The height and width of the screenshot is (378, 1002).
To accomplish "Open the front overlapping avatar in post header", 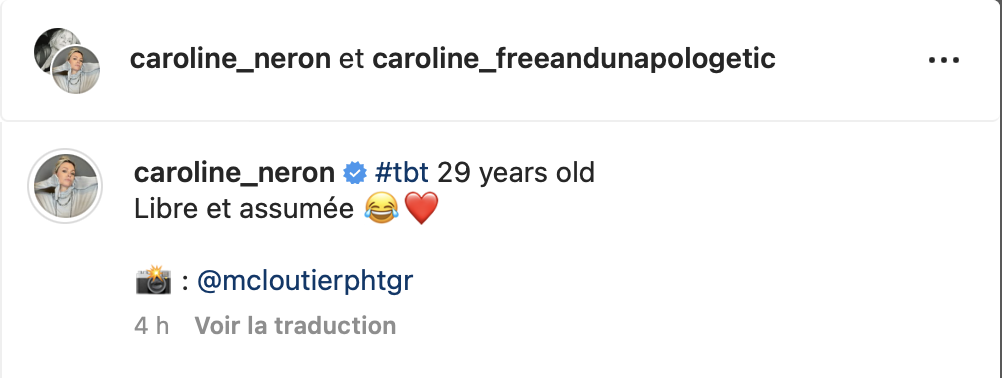I will 75,70.
